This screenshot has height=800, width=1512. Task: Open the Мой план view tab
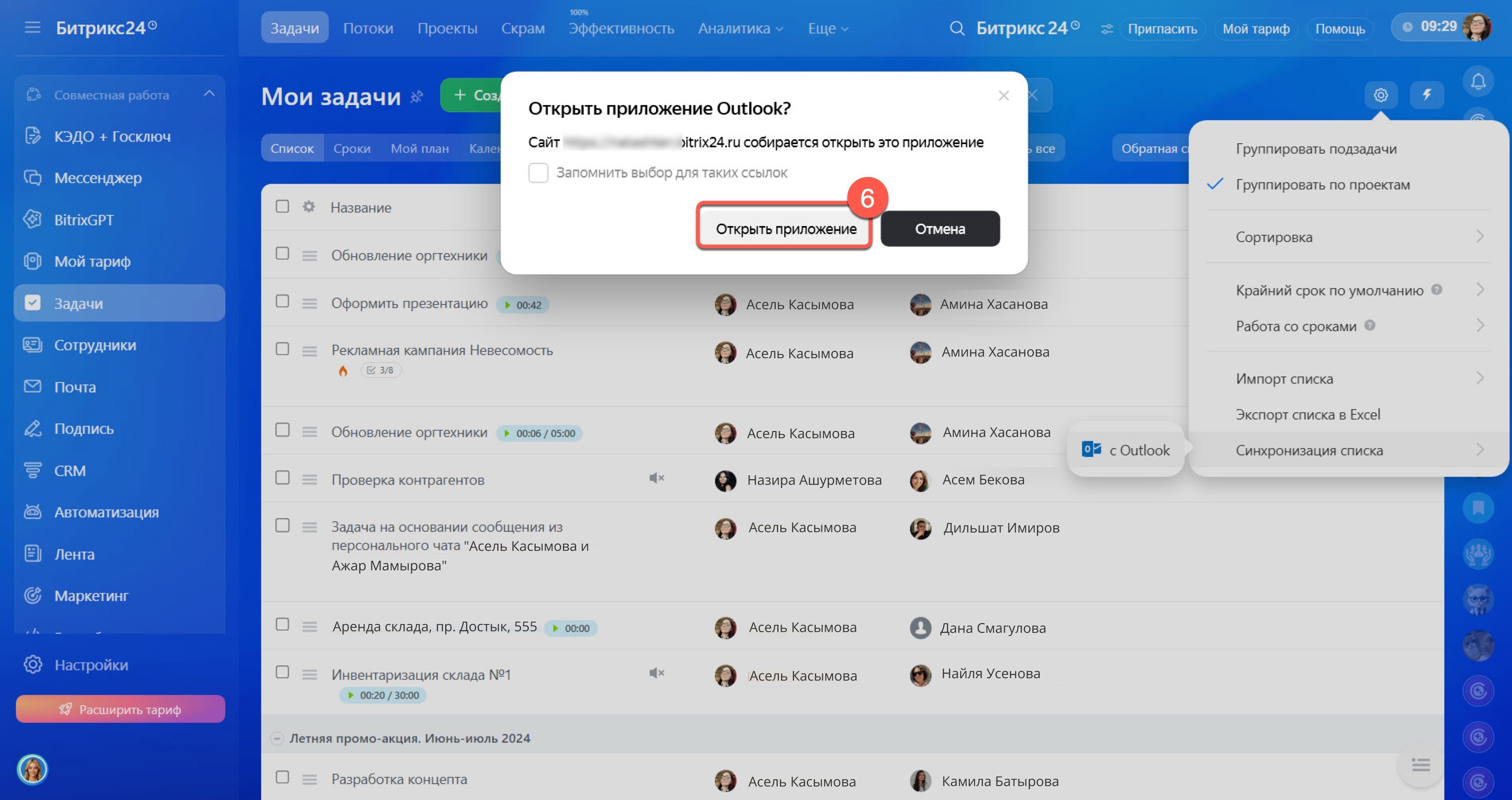420,148
